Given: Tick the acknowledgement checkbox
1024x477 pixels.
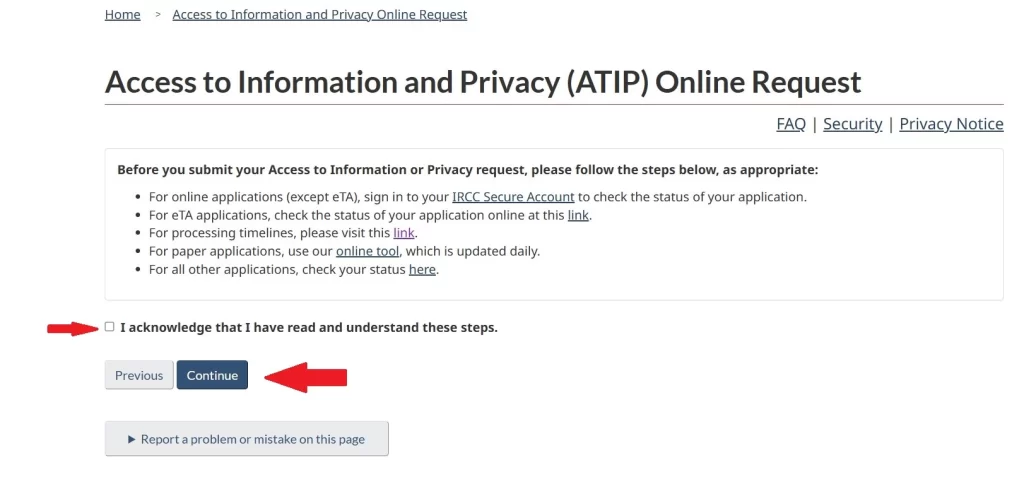Looking at the screenshot, I should [110, 327].
